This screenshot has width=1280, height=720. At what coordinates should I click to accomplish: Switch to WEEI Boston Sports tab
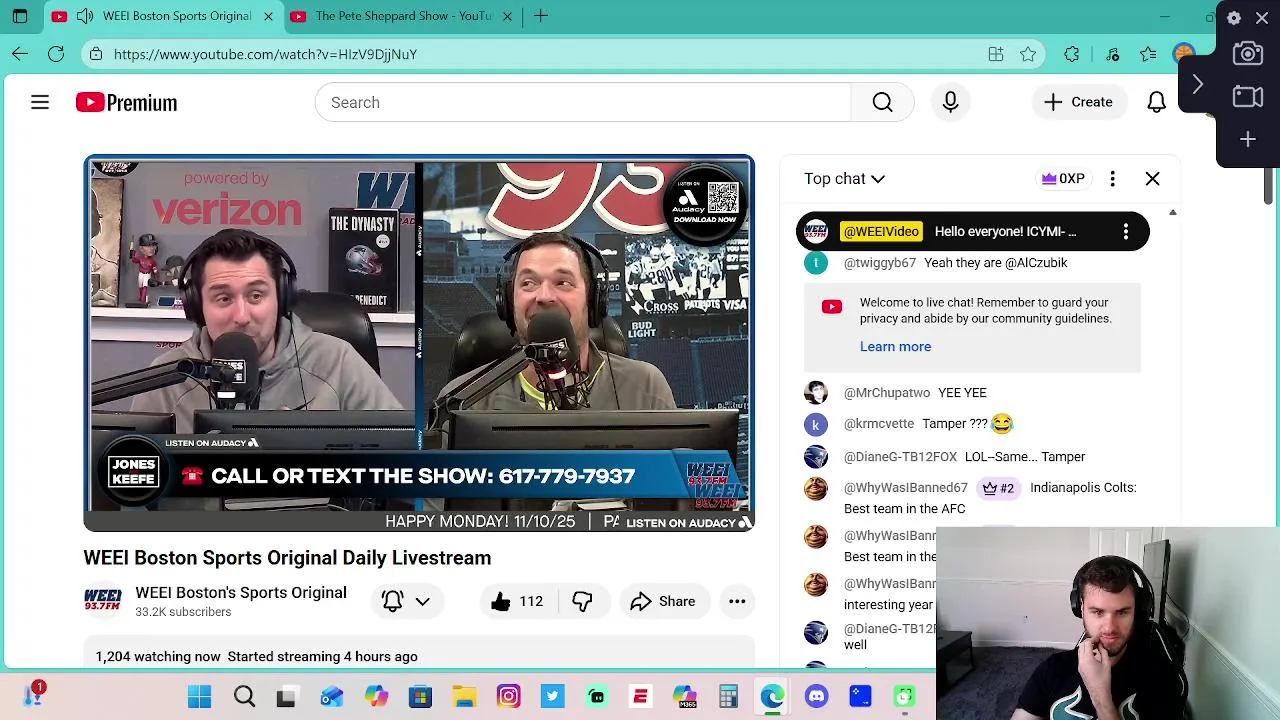point(165,16)
